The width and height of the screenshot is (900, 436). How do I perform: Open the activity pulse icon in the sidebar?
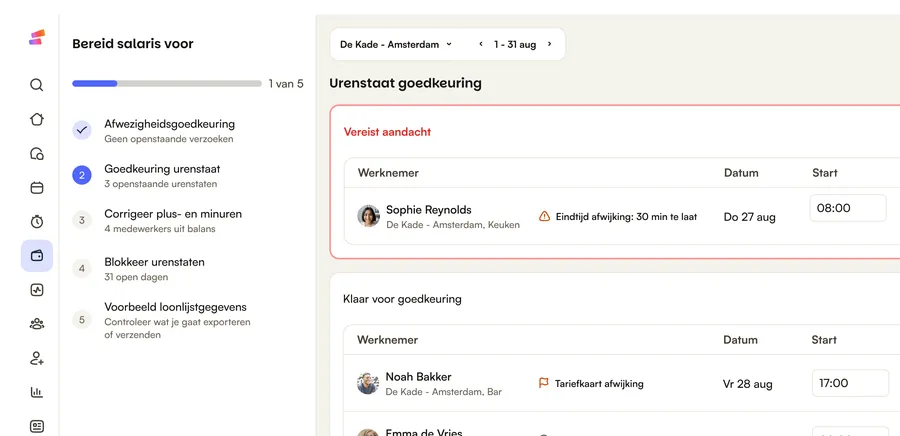tap(37, 290)
